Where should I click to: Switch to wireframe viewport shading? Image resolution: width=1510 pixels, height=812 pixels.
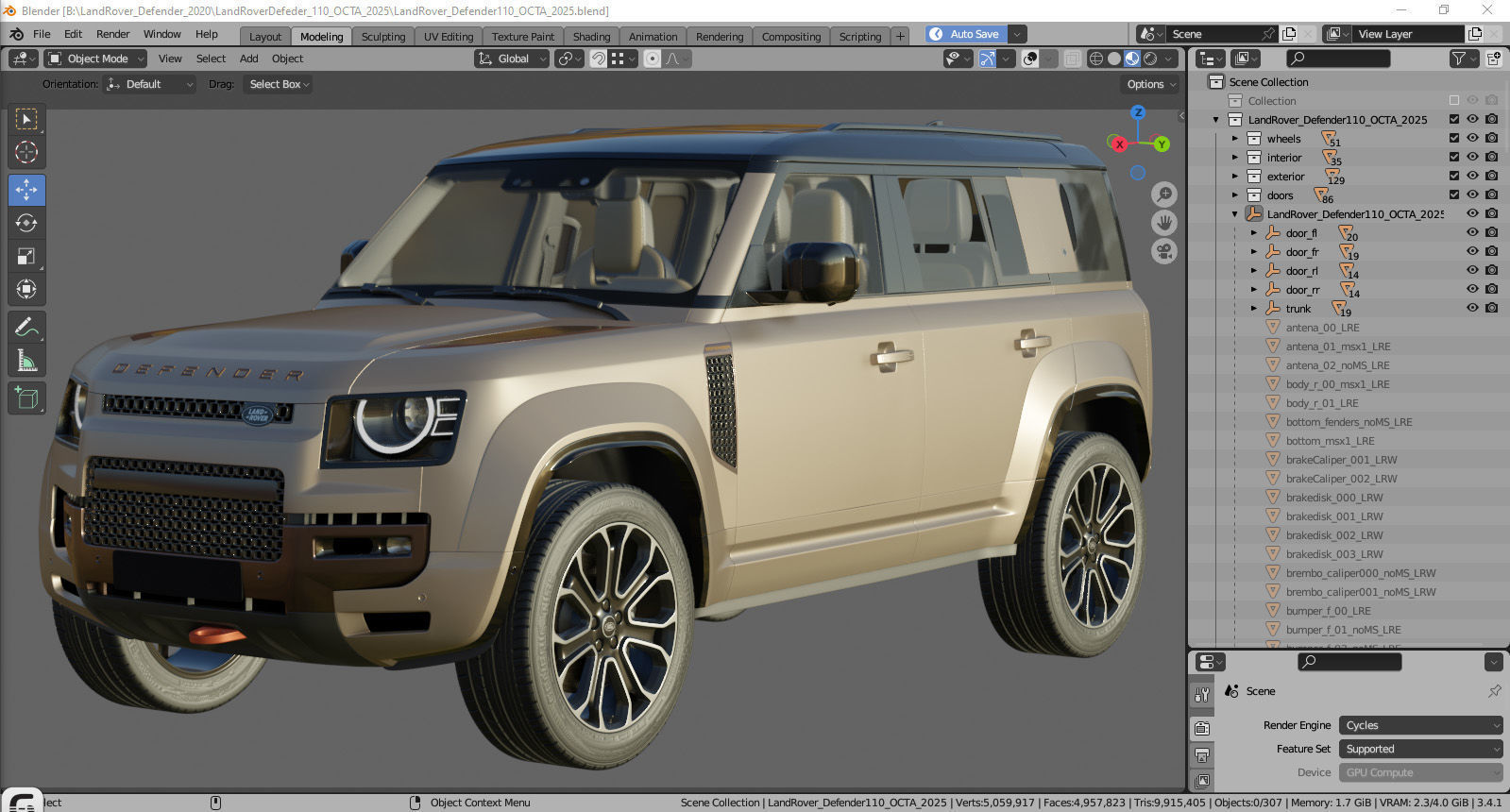(1096, 59)
